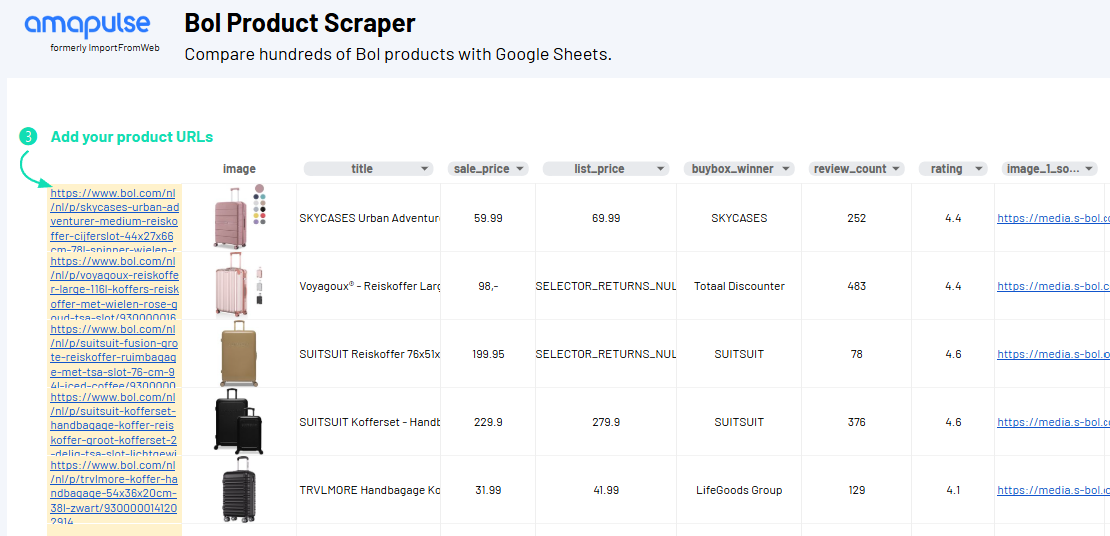Viewport: 1110px width, 536px height.
Task: Select buybox winner cell LifeGoods Group
Action: (x=739, y=490)
